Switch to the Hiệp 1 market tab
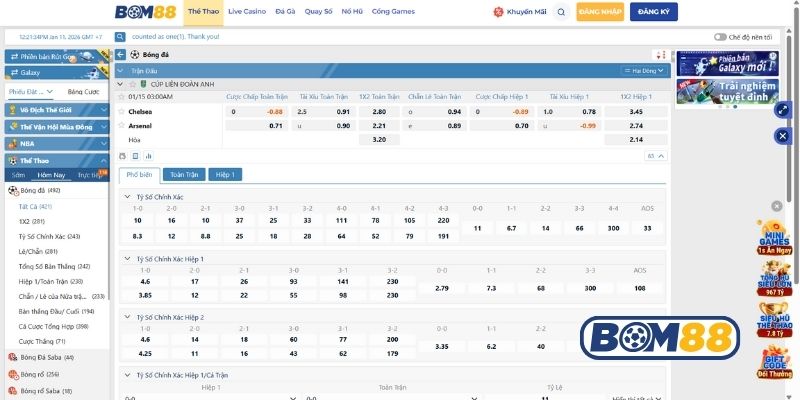 click(x=225, y=174)
